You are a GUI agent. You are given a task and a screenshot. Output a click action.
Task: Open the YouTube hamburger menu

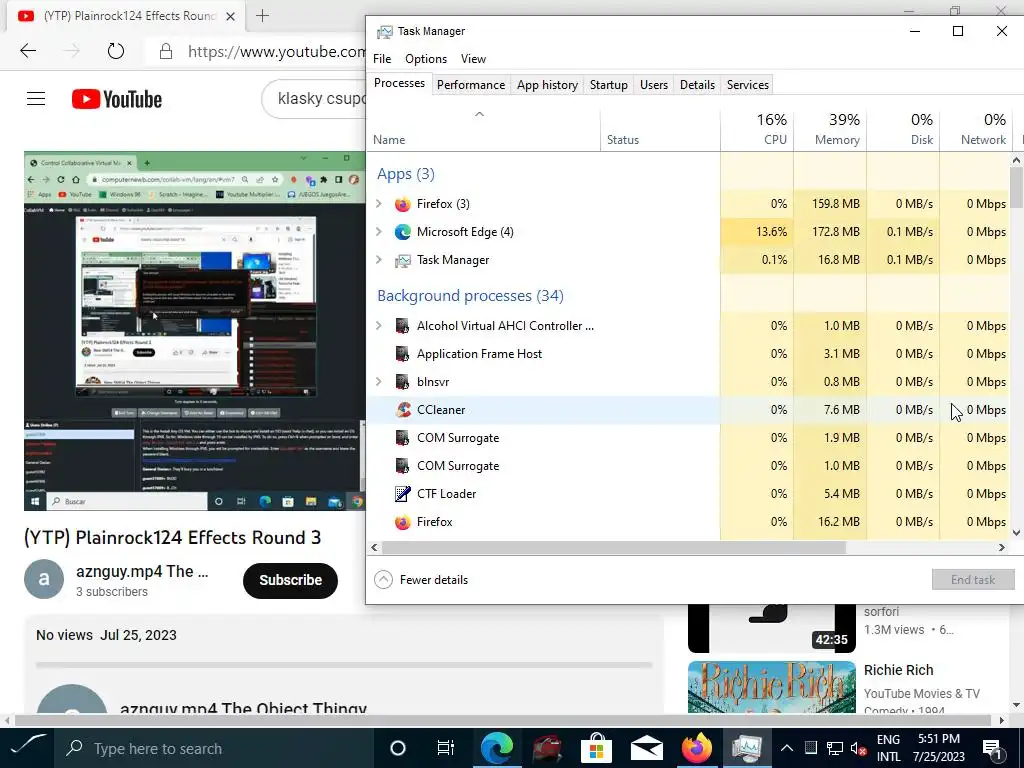(x=36, y=99)
